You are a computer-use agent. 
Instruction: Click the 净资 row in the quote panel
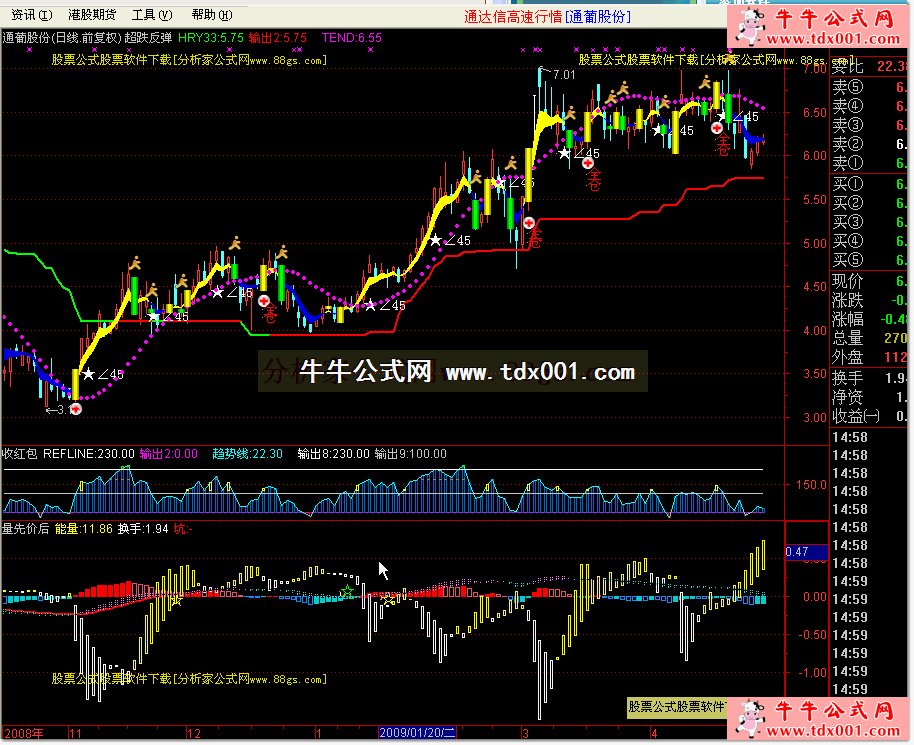click(870, 397)
